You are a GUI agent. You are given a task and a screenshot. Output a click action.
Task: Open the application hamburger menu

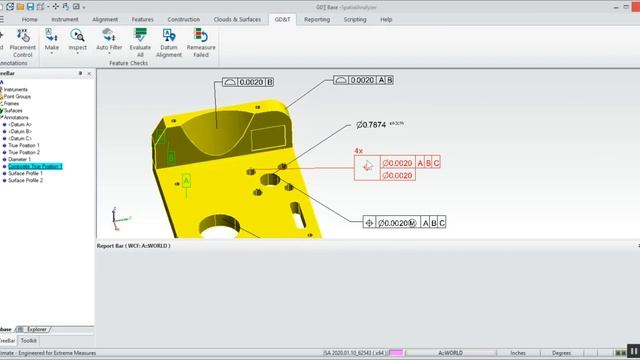coord(2,19)
